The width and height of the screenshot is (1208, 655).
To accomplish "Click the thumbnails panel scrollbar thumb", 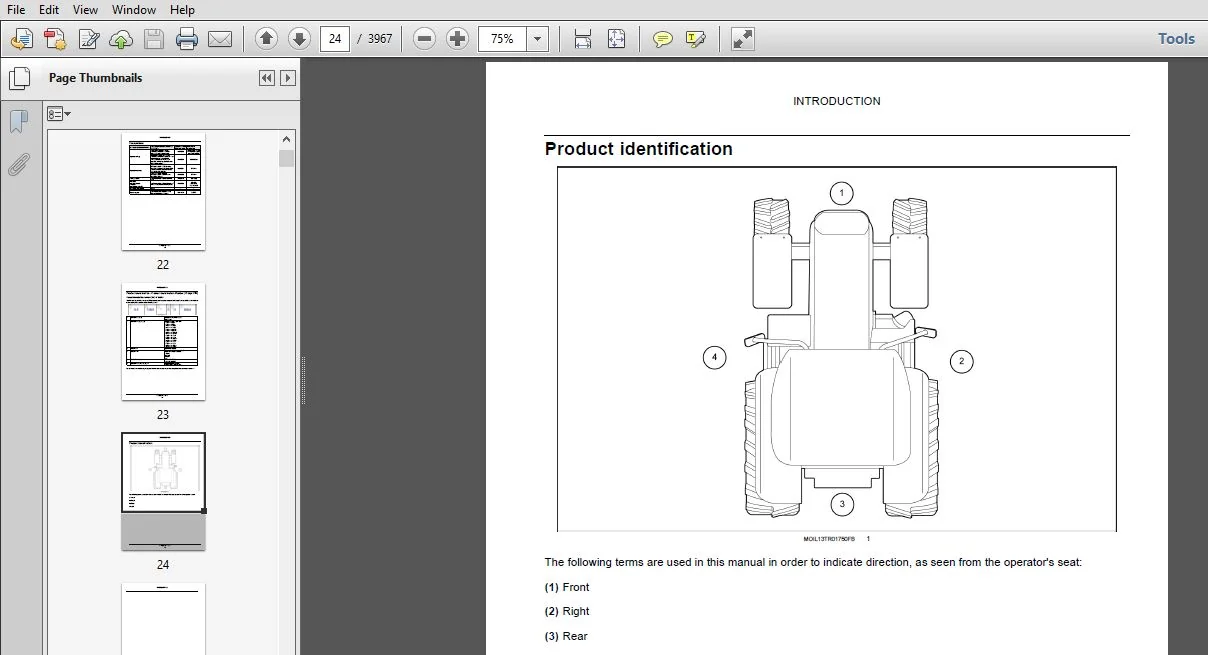I will 287,158.
